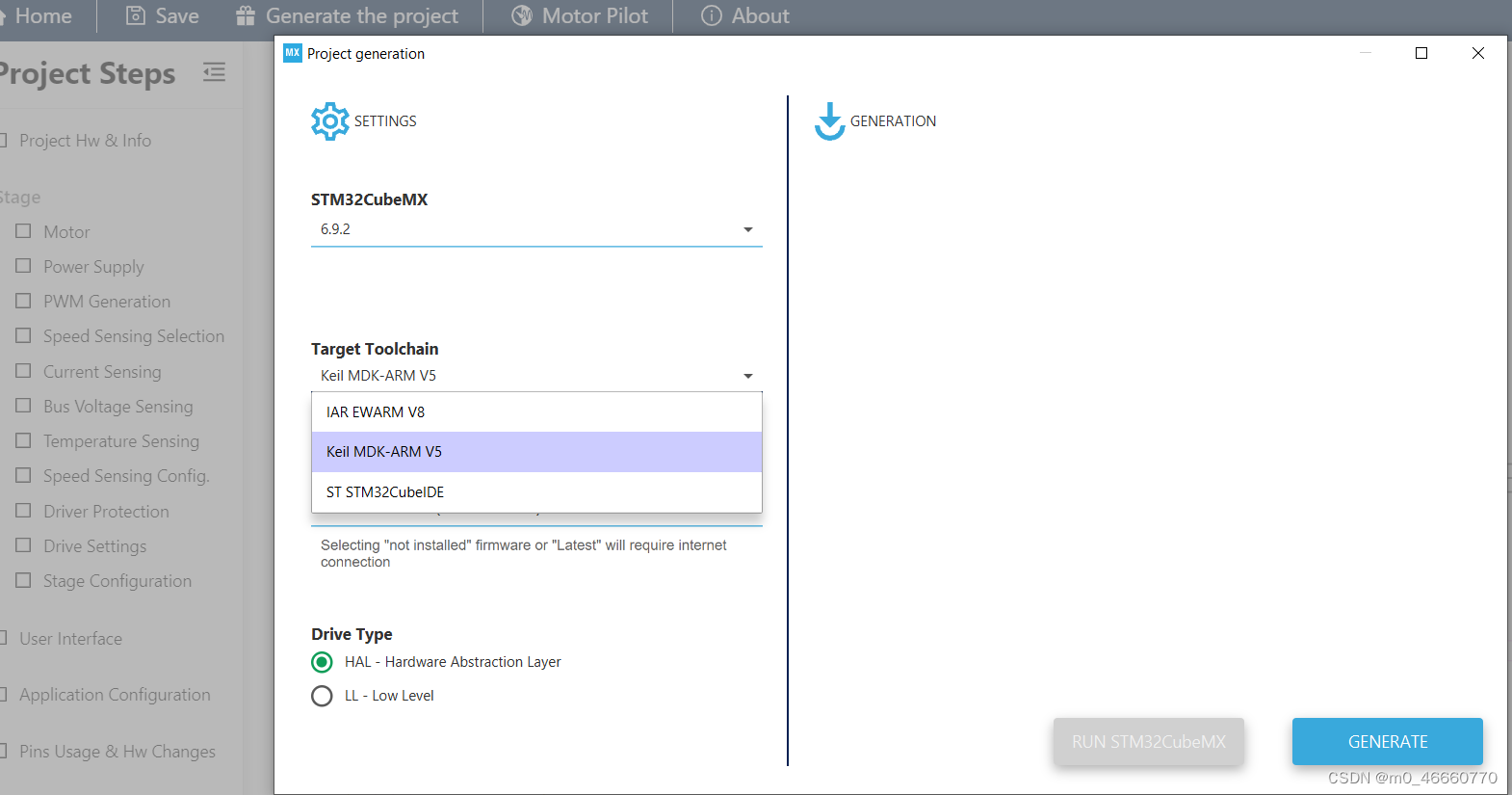The height and width of the screenshot is (795, 1512).
Task: Click the Save disk icon
Action: 136,15
